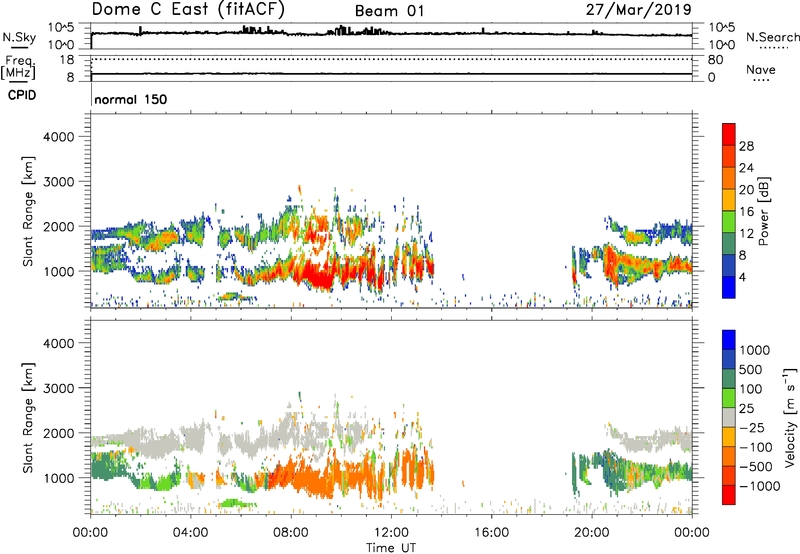Screen dimensions: 800x554
Task: Click the '12:00' time axis label
Action: [x=391, y=533]
